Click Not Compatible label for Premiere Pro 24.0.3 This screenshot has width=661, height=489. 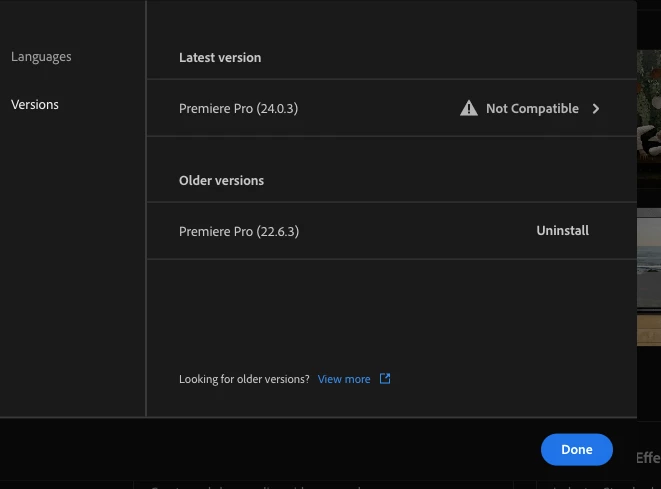532,109
